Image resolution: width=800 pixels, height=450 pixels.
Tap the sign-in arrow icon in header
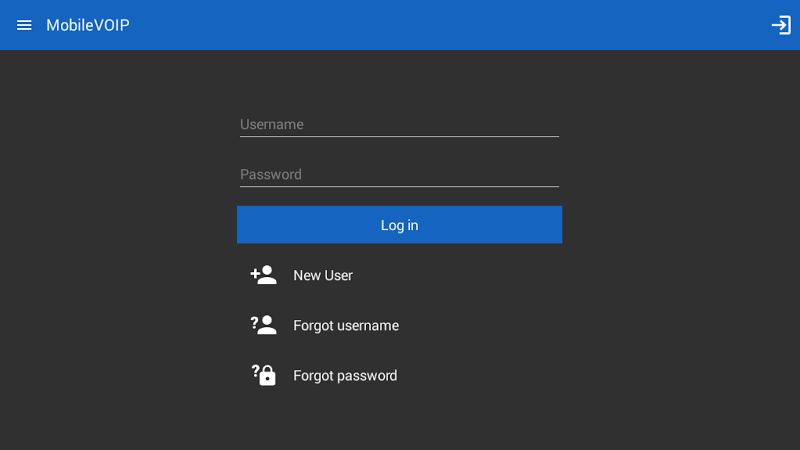tap(781, 25)
